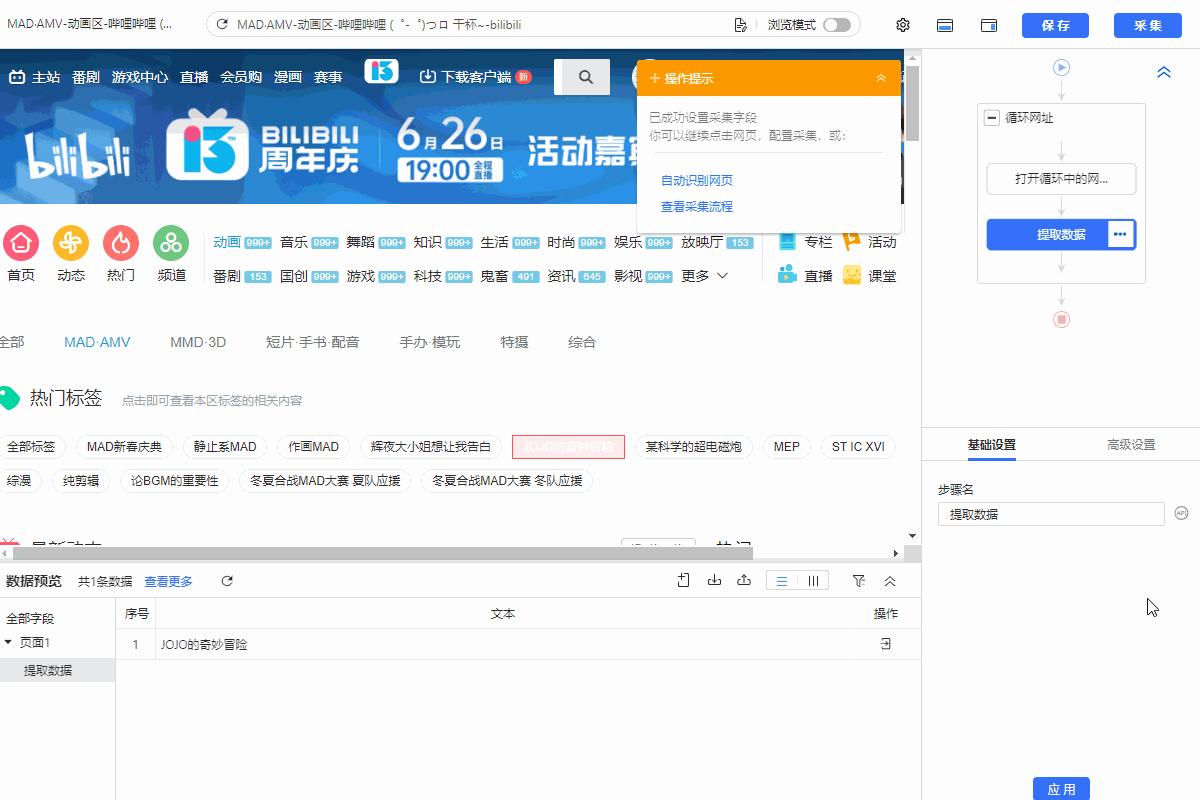The width and height of the screenshot is (1200, 800).
Task: Click the 频道 channel icon
Action: pos(171,243)
